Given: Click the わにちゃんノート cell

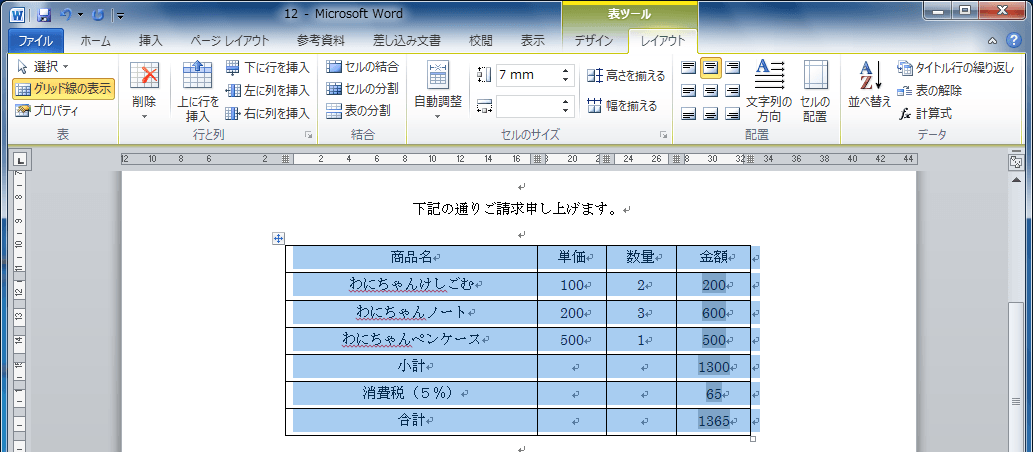Looking at the screenshot, I should (411, 313).
